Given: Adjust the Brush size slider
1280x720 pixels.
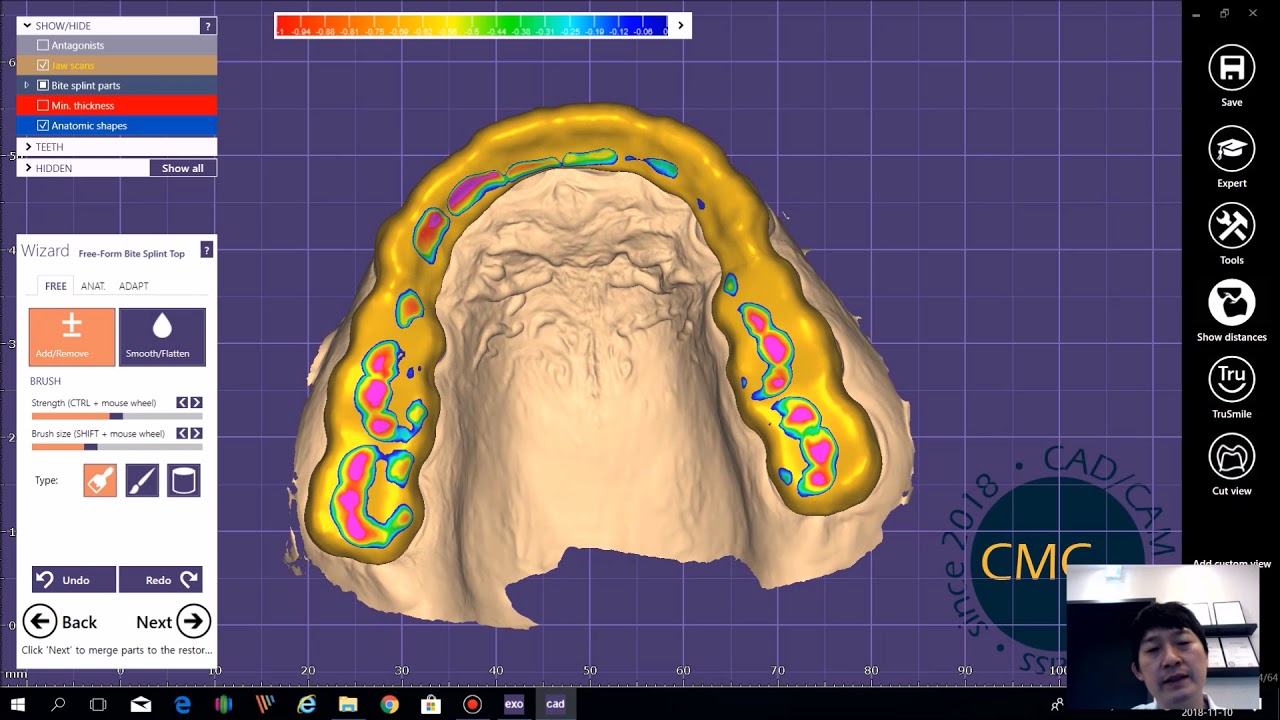Looking at the screenshot, I should click(x=117, y=447).
